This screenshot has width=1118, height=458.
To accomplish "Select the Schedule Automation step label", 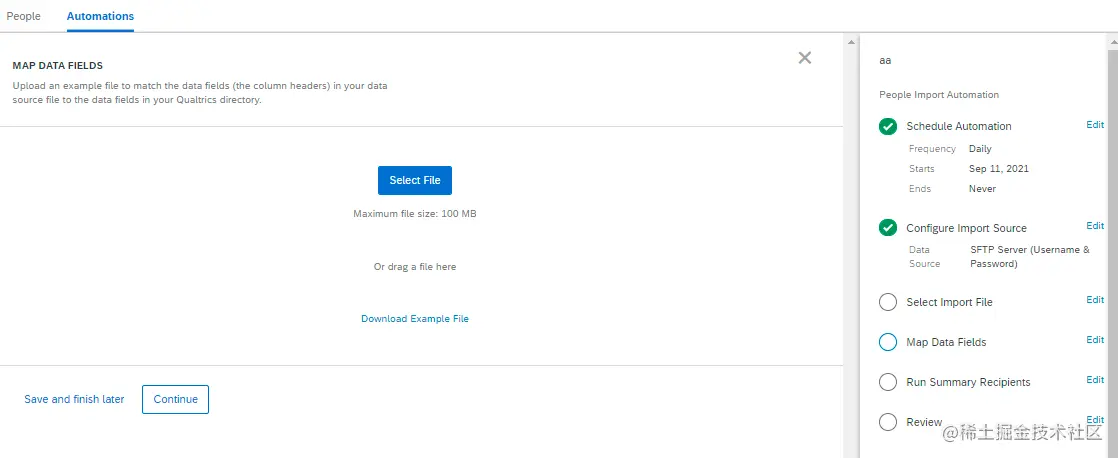I will tap(959, 126).
